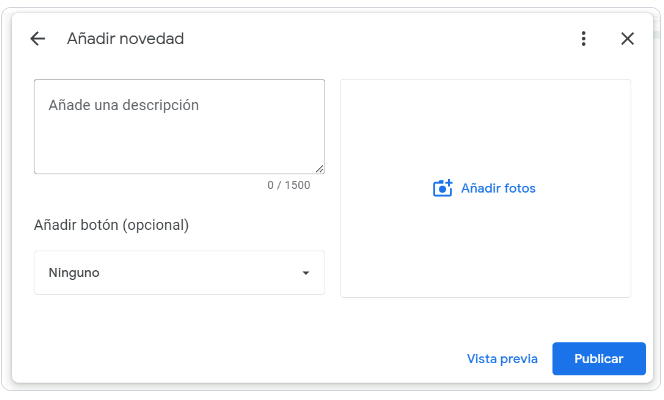This screenshot has width=664, height=400.
Task: Click the Añadir novedad dialog title
Action: coord(125,39)
